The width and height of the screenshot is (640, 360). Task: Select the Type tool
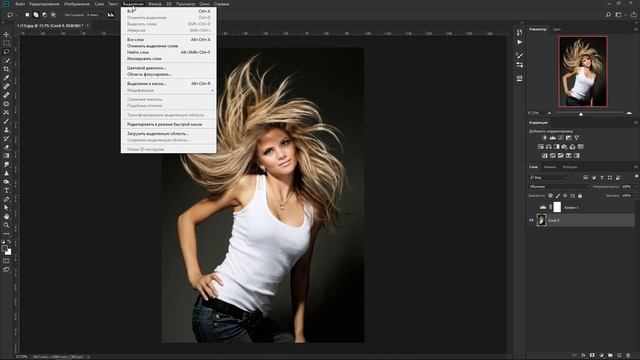point(6,191)
